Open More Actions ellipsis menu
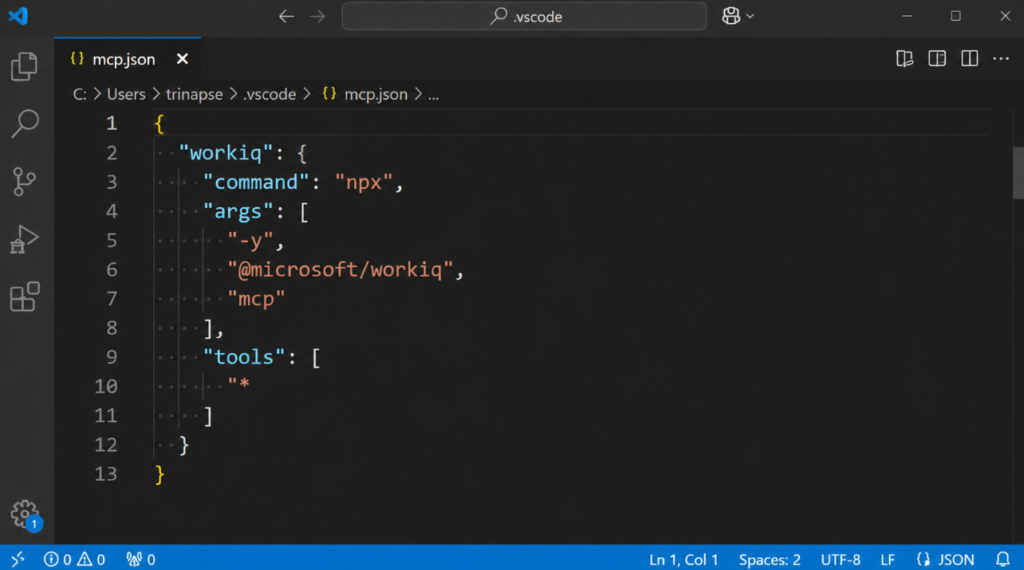This screenshot has width=1024, height=570. 1000,59
